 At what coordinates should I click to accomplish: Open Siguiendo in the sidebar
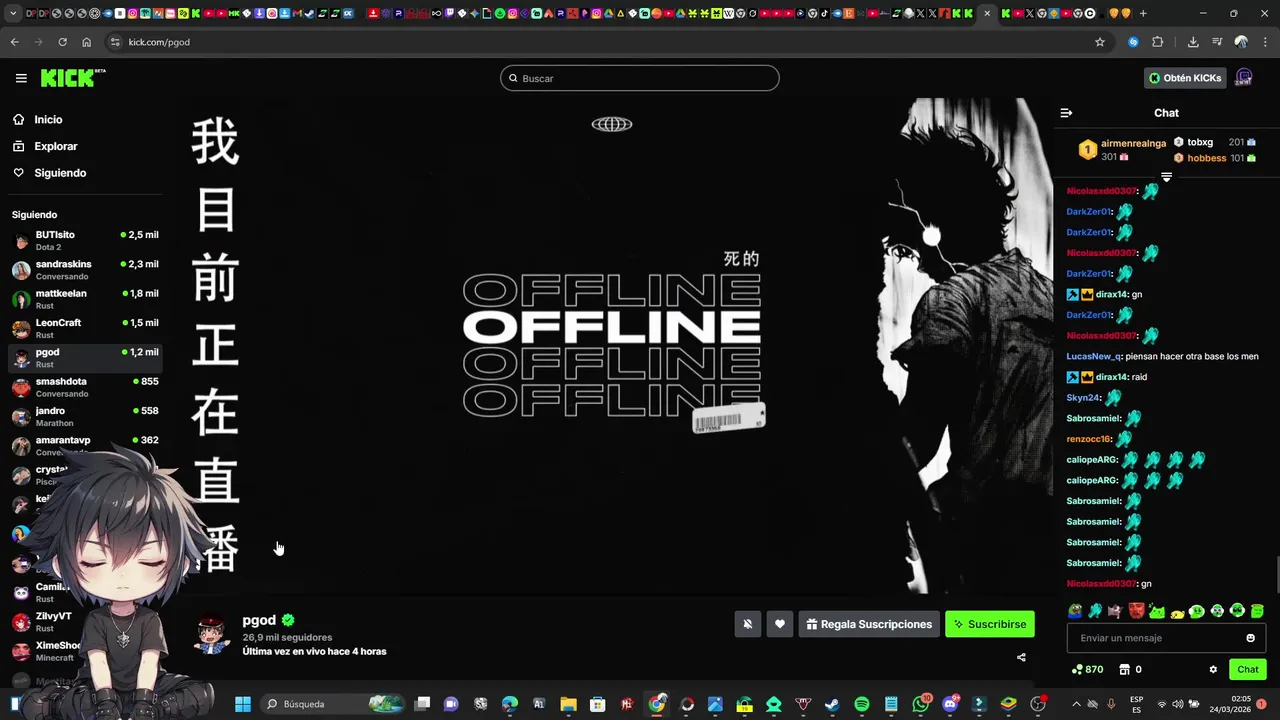tap(60, 173)
